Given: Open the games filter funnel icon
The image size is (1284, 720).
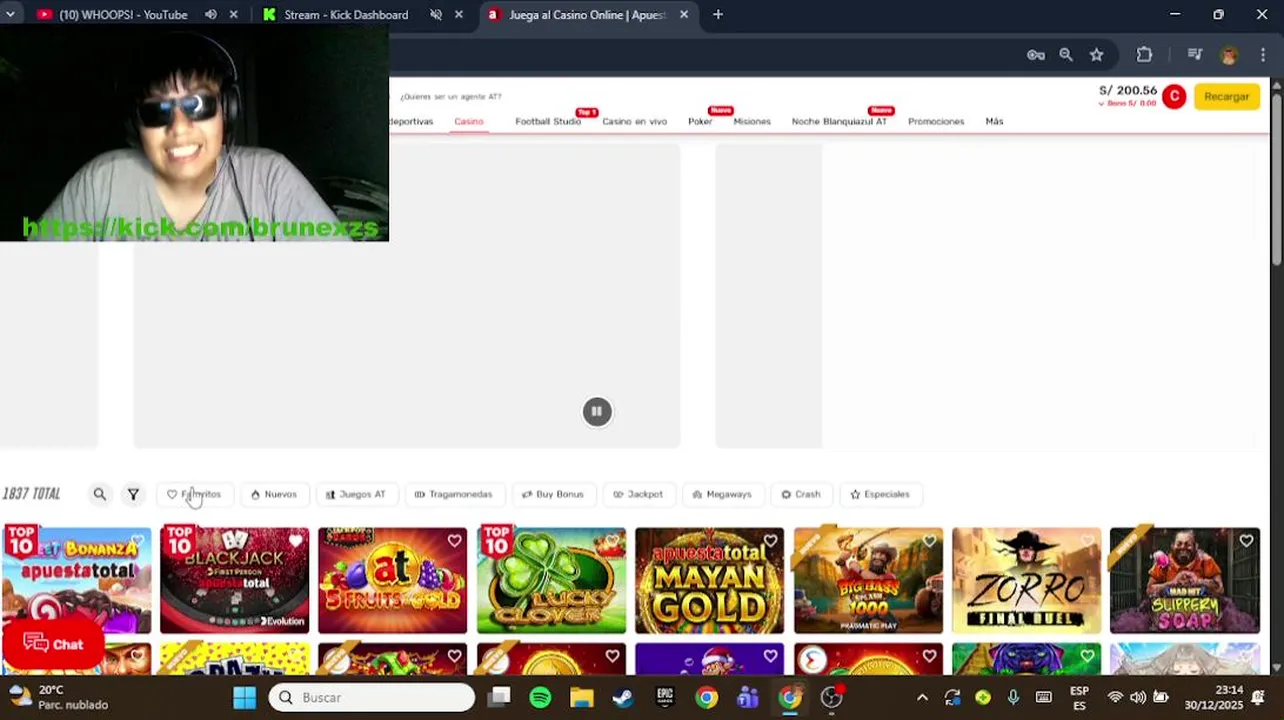Looking at the screenshot, I should point(133,494).
